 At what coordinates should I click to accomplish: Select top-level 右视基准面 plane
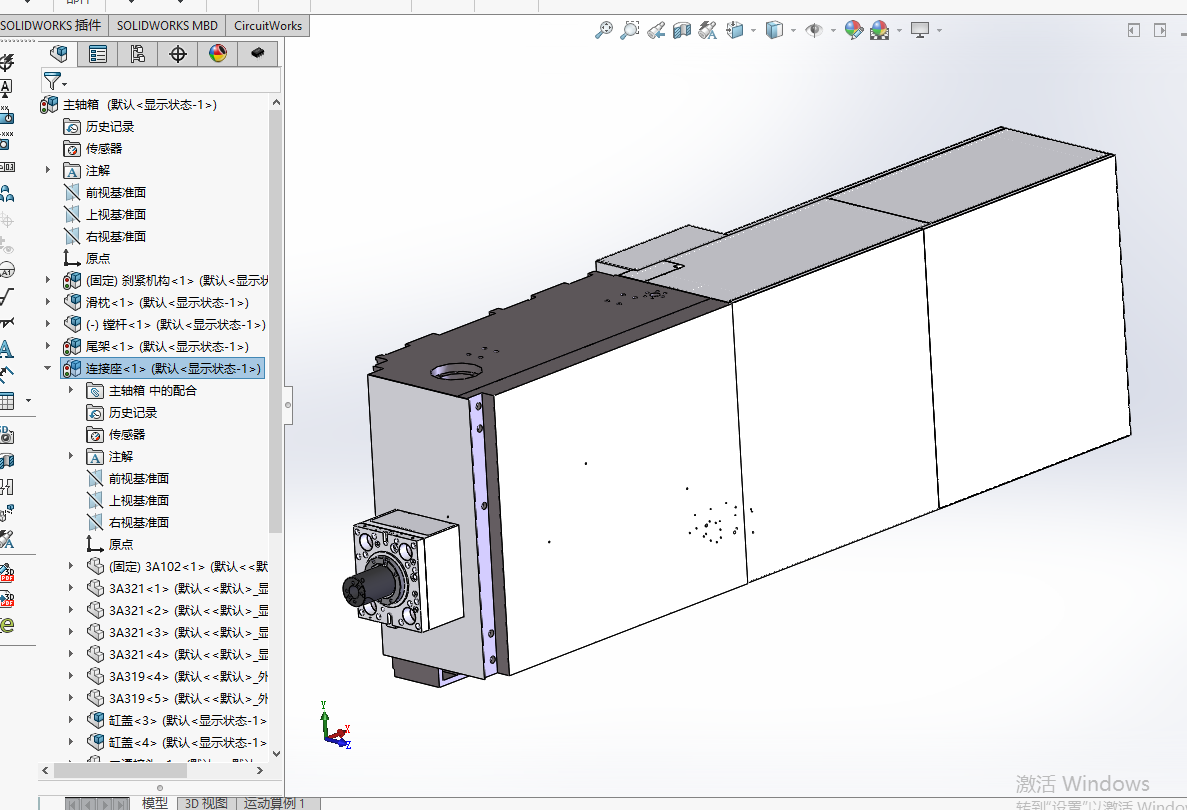pyautogui.click(x=105, y=236)
